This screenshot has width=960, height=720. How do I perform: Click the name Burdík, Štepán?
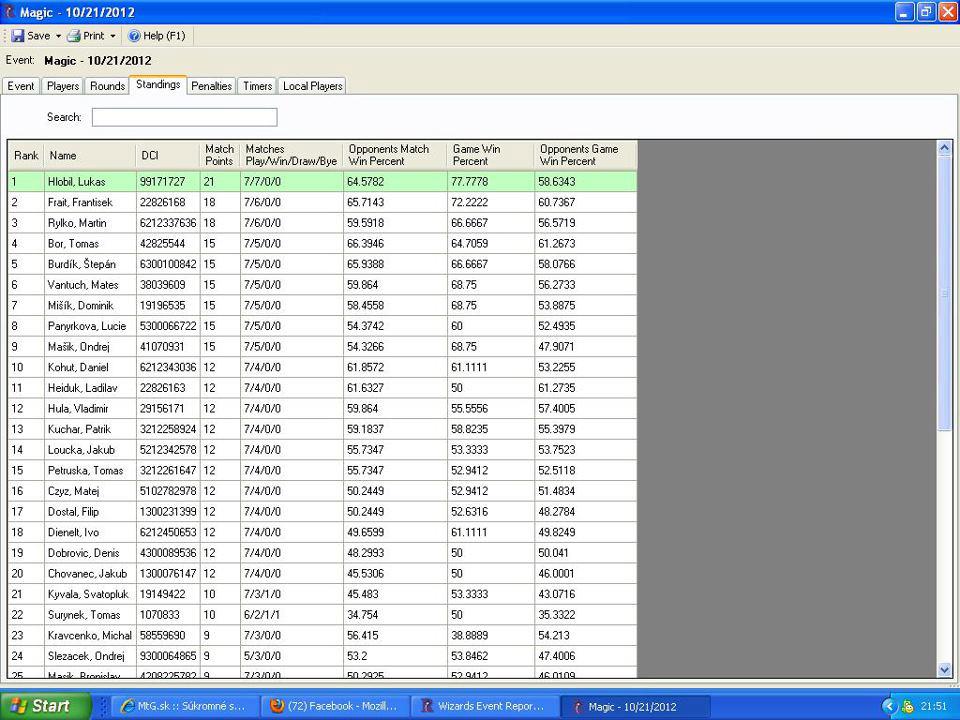[x=81, y=264]
